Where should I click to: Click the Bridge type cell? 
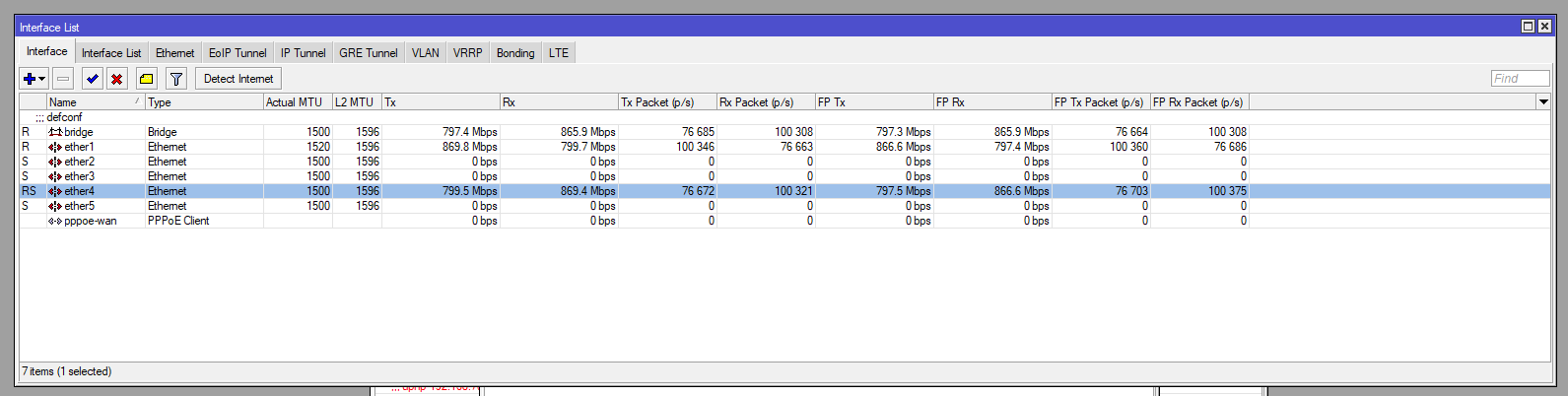pyautogui.click(x=163, y=132)
